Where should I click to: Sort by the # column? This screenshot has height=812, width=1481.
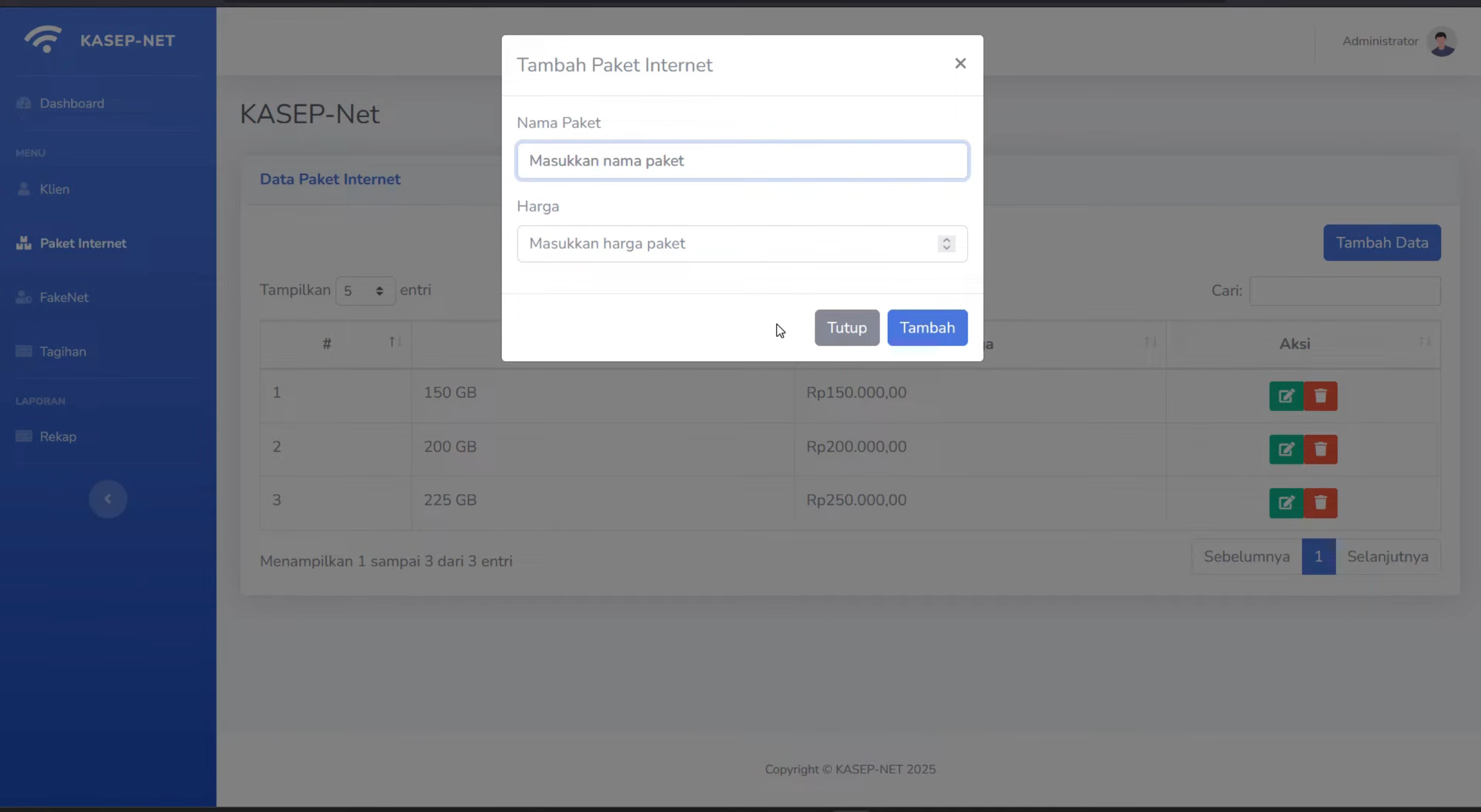click(335, 344)
